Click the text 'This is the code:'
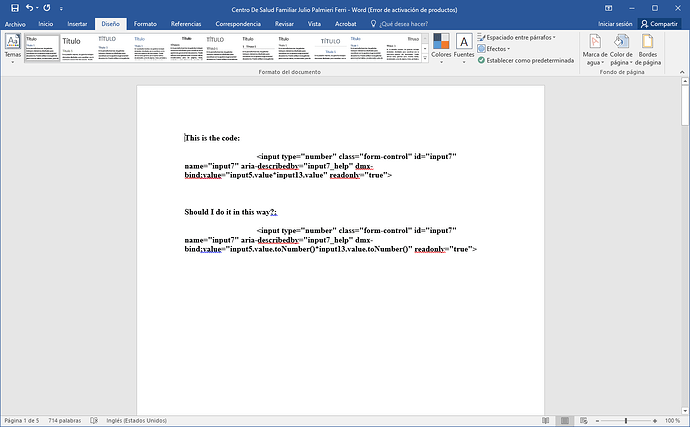This screenshot has width=690, height=427. click(213, 138)
